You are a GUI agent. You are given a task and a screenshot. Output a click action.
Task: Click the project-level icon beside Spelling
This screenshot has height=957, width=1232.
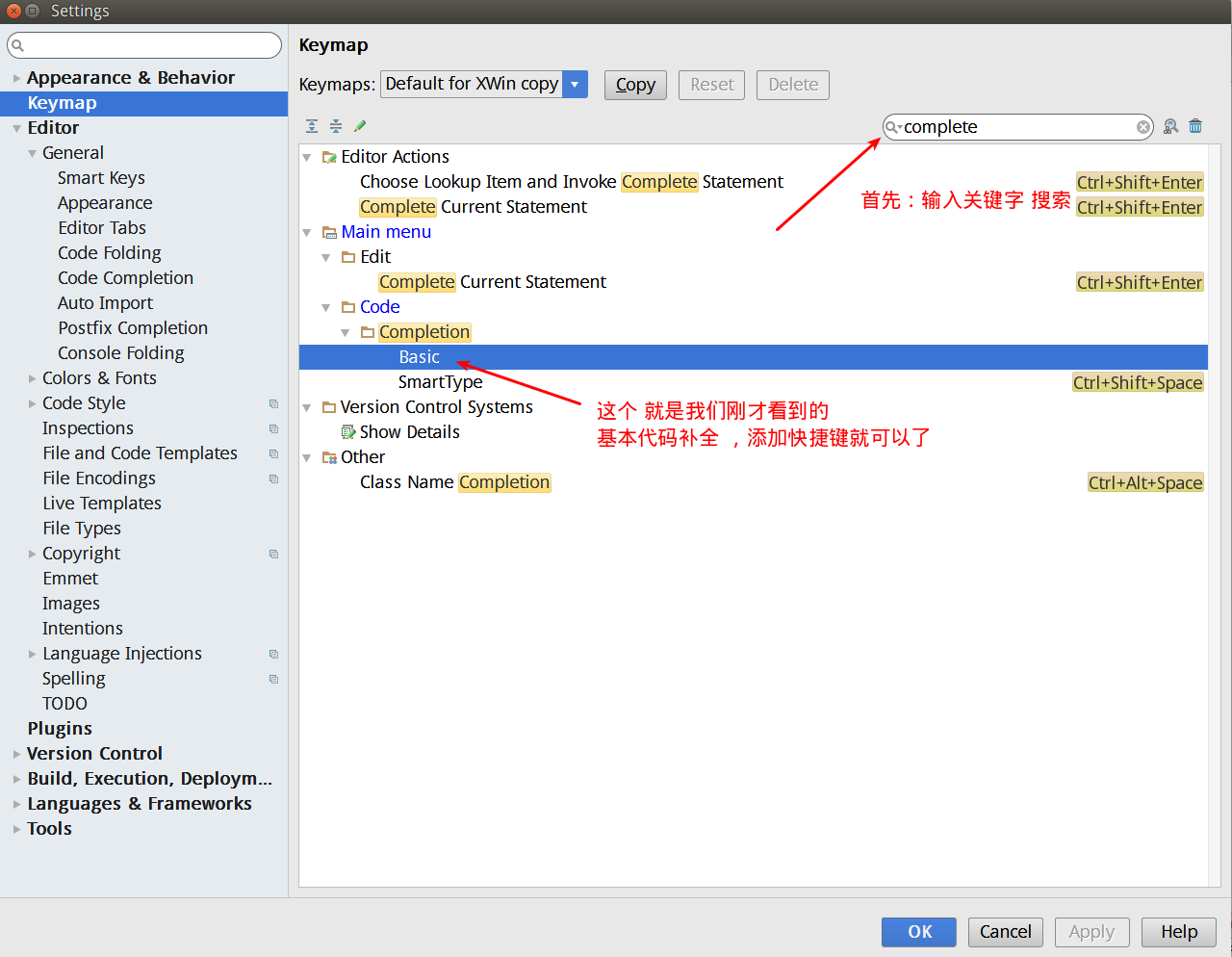(273, 679)
